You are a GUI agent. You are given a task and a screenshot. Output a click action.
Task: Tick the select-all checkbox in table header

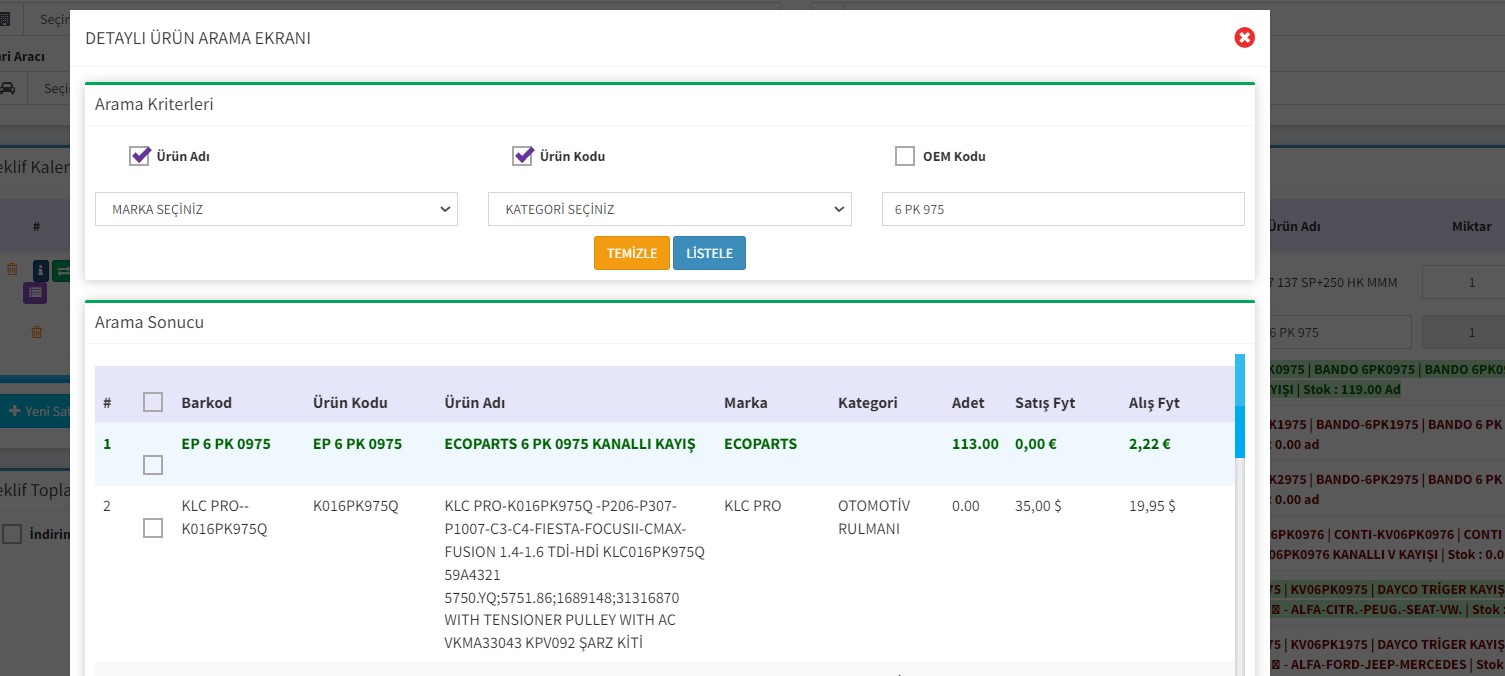click(x=153, y=402)
